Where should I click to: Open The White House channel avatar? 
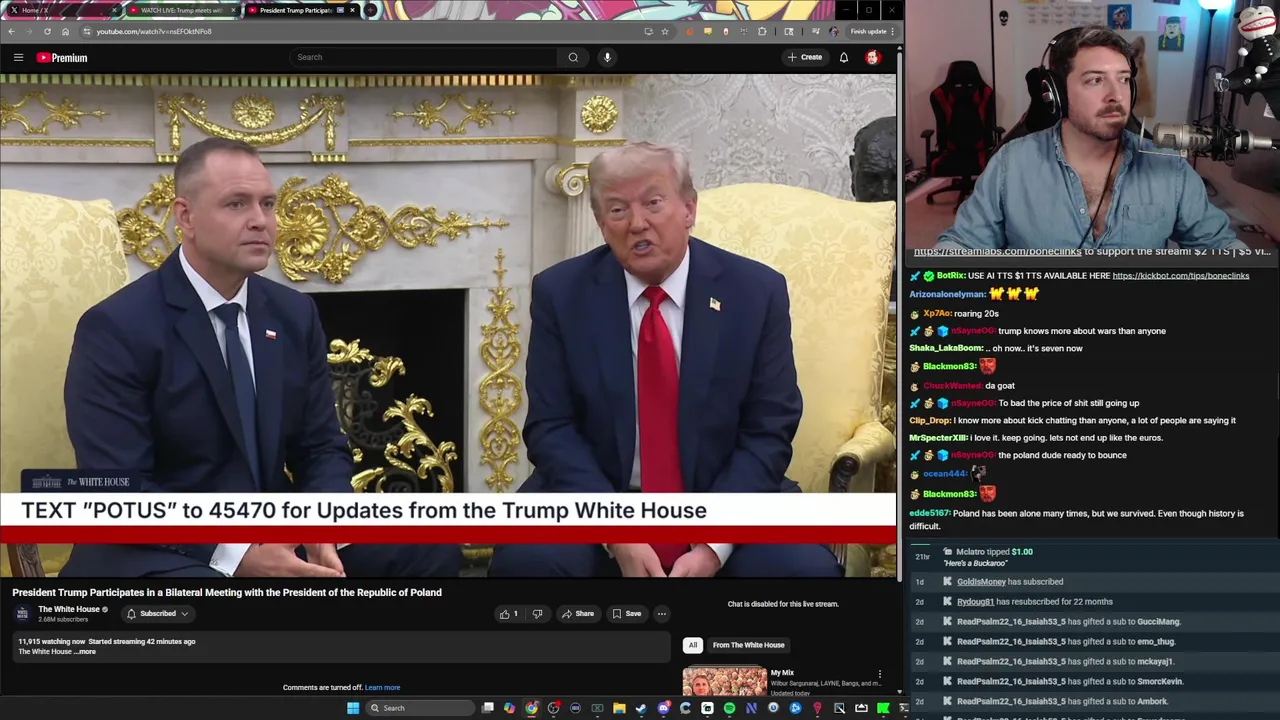click(22, 613)
